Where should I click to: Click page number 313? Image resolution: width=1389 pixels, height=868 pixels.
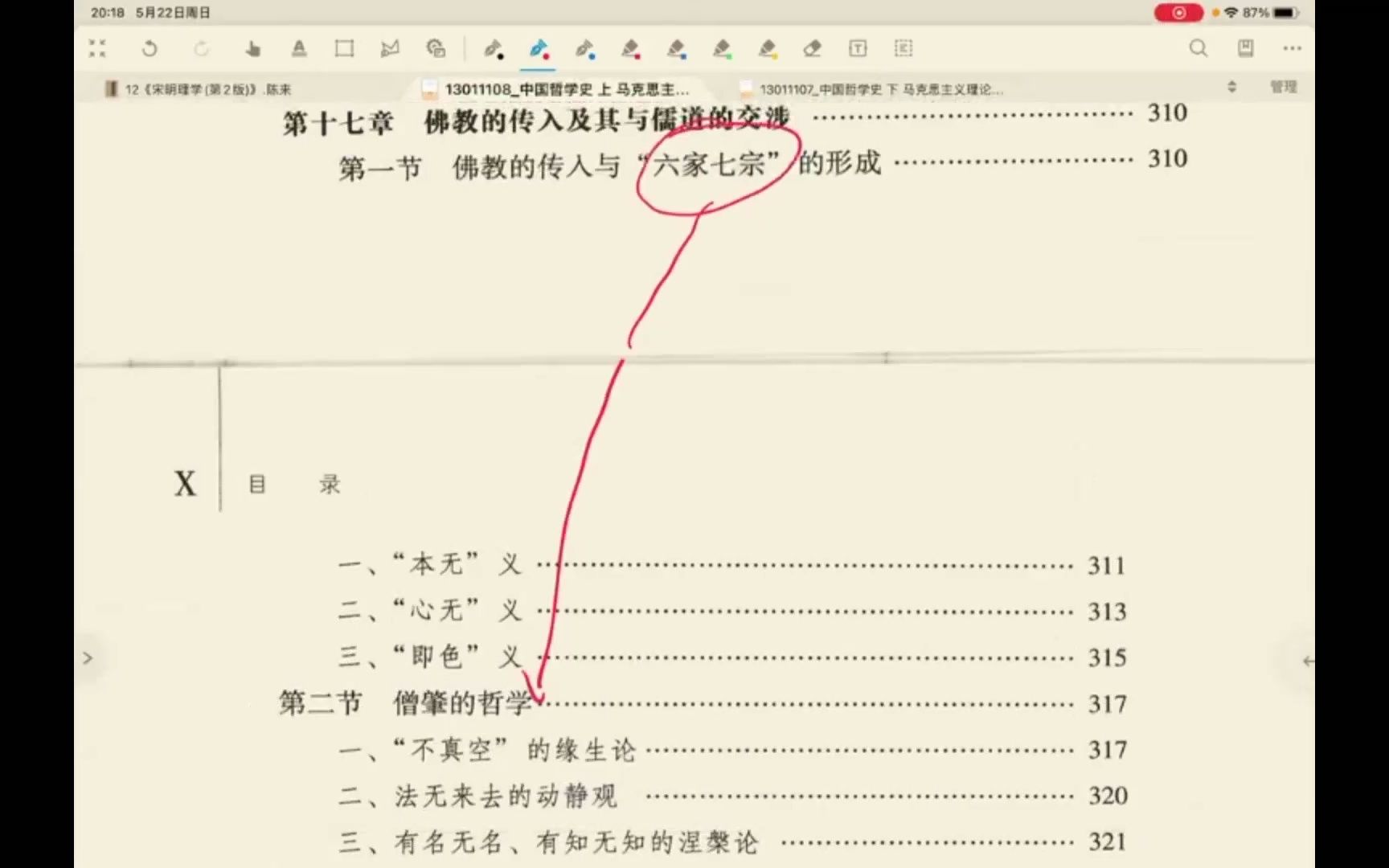[1107, 612]
